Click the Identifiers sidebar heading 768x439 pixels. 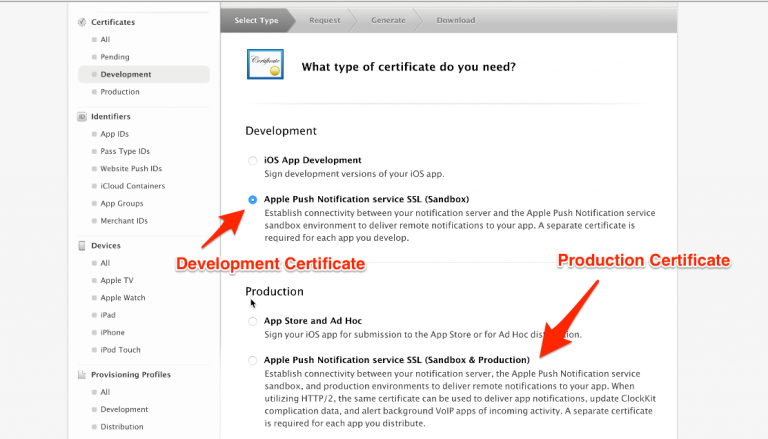(x=111, y=117)
